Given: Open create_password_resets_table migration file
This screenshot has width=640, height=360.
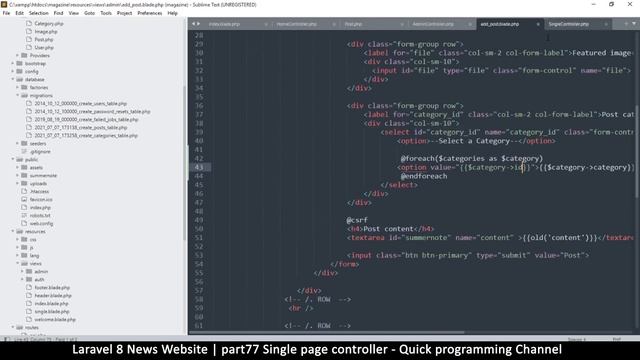Looking at the screenshot, I should click(x=92, y=111).
